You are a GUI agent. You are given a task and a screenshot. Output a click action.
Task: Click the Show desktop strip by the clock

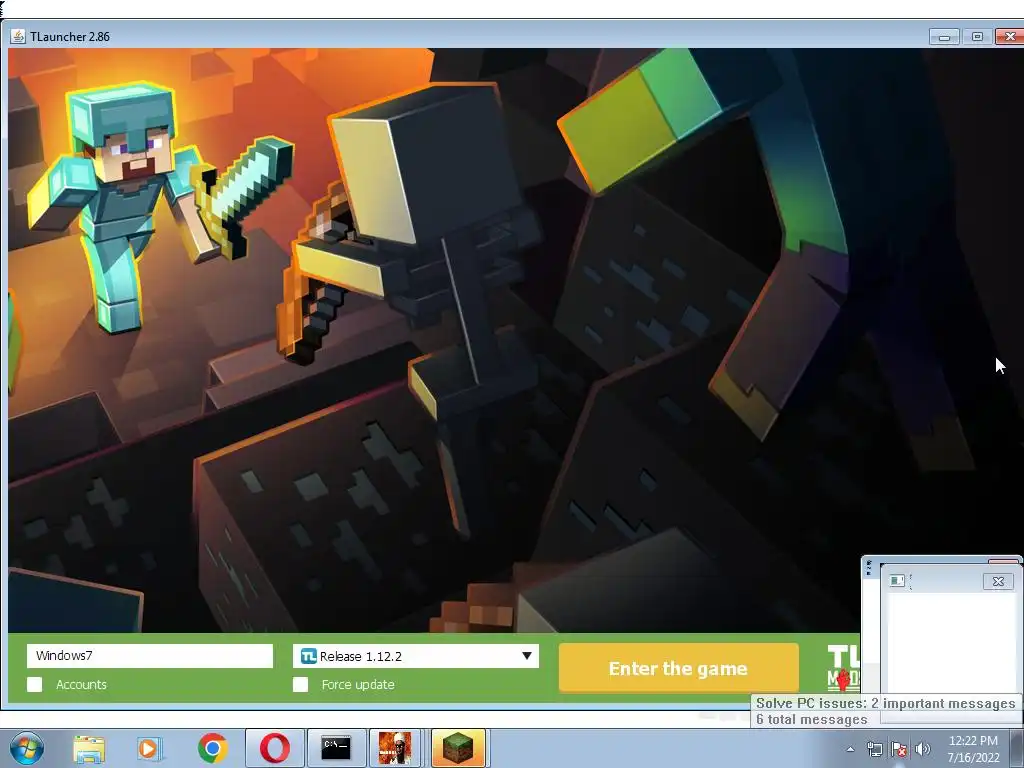pos(1017,748)
